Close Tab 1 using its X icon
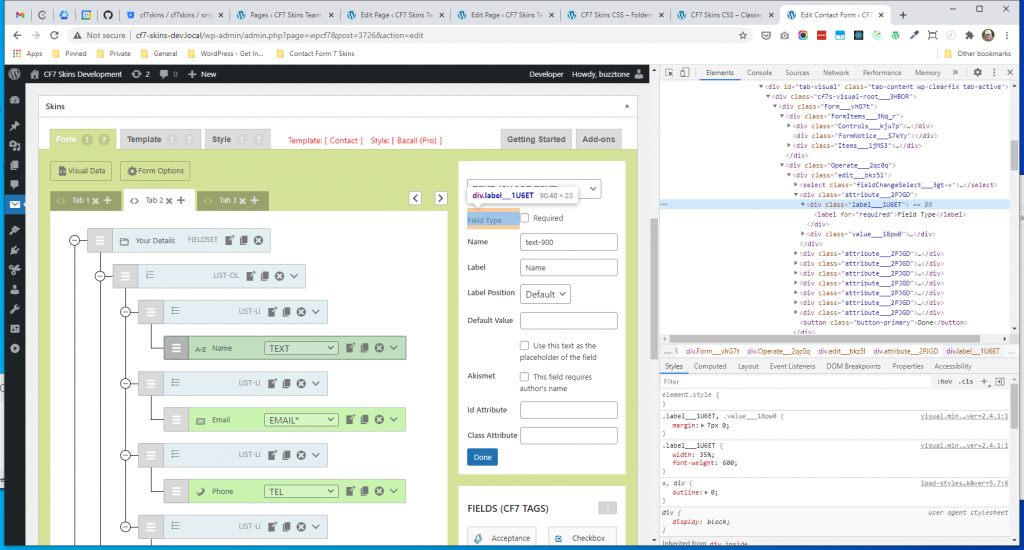 tap(96, 201)
